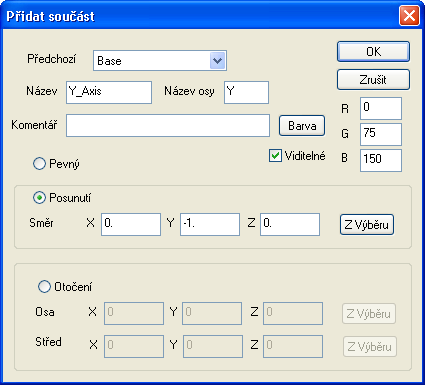Click the Název osy field containing Y
The image size is (425, 385).
[x=246, y=92]
